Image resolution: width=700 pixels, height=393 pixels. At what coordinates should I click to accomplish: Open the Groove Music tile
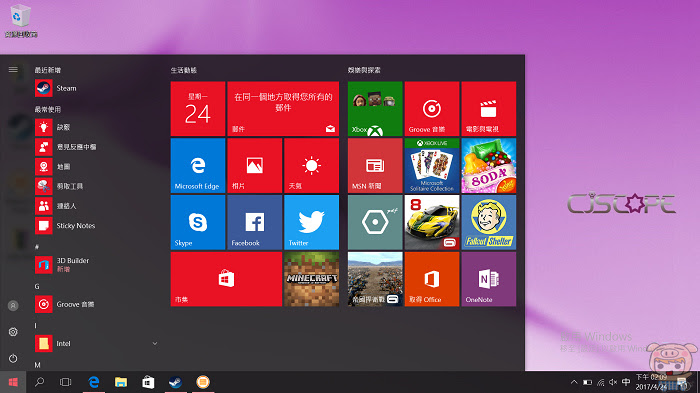432,109
